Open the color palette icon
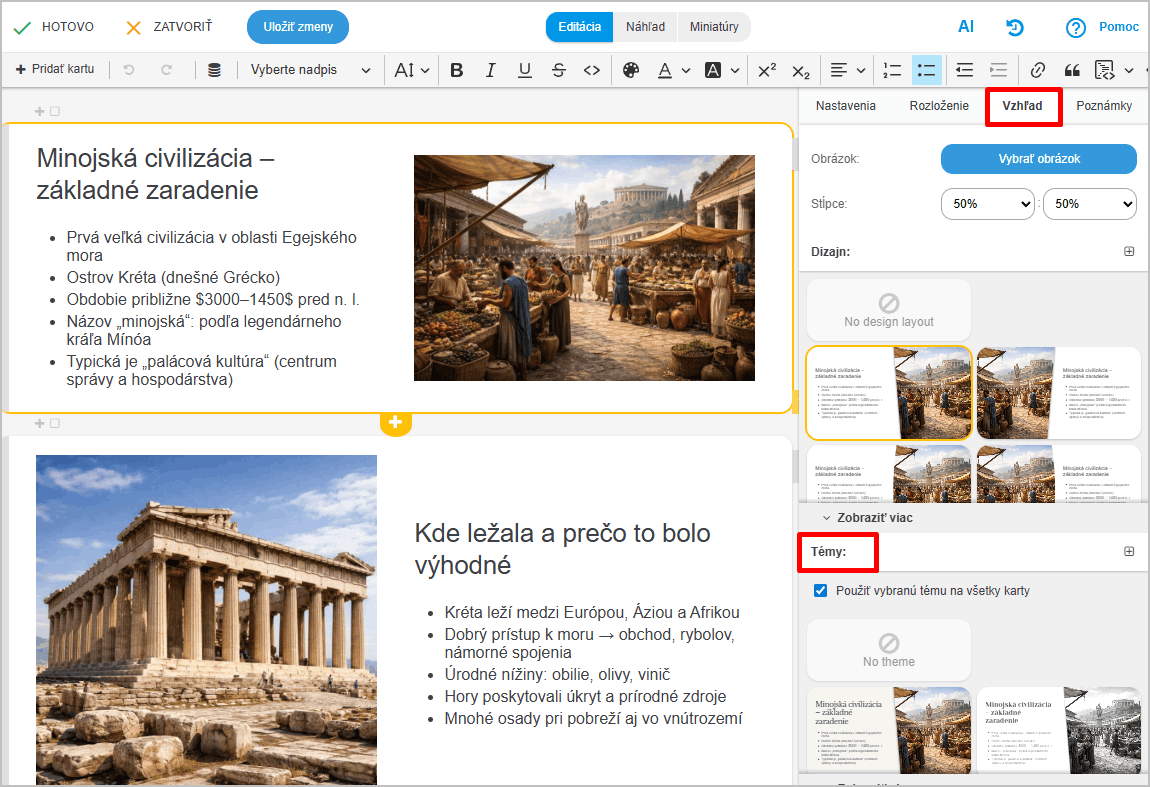Image resolution: width=1150 pixels, height=787 pixels. 630,70
